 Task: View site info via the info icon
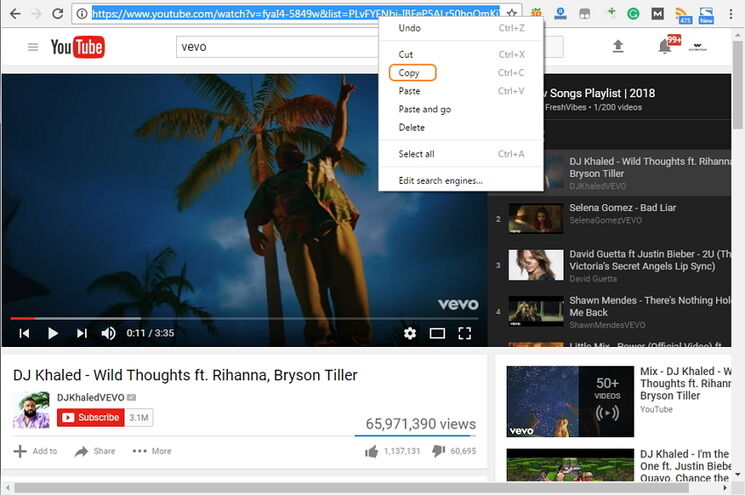click(82, 14)
